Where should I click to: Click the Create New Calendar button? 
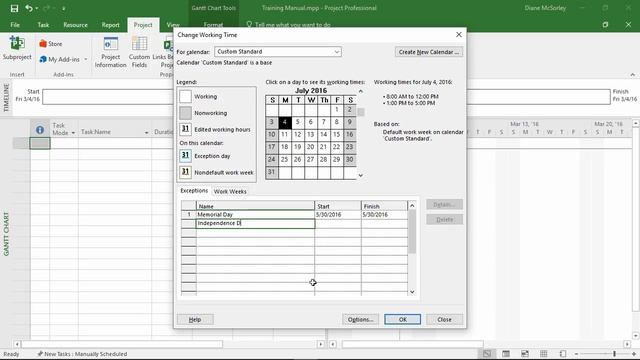(429, 52)
